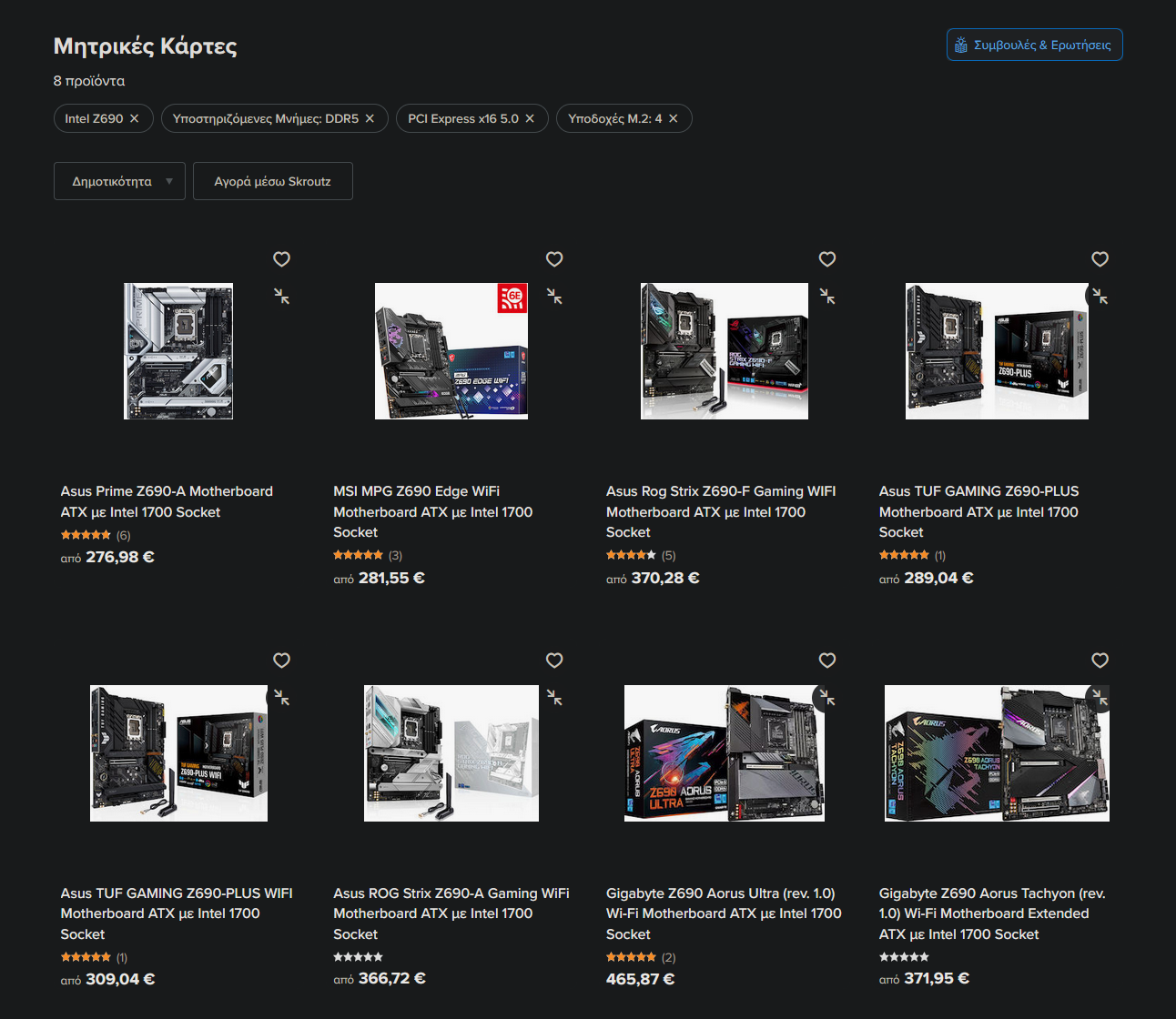The image size is (1176, 1019).
Task: Click compare icon on TUF GAMING Z690-PLUS WIFI
Action: pos(281,698)
